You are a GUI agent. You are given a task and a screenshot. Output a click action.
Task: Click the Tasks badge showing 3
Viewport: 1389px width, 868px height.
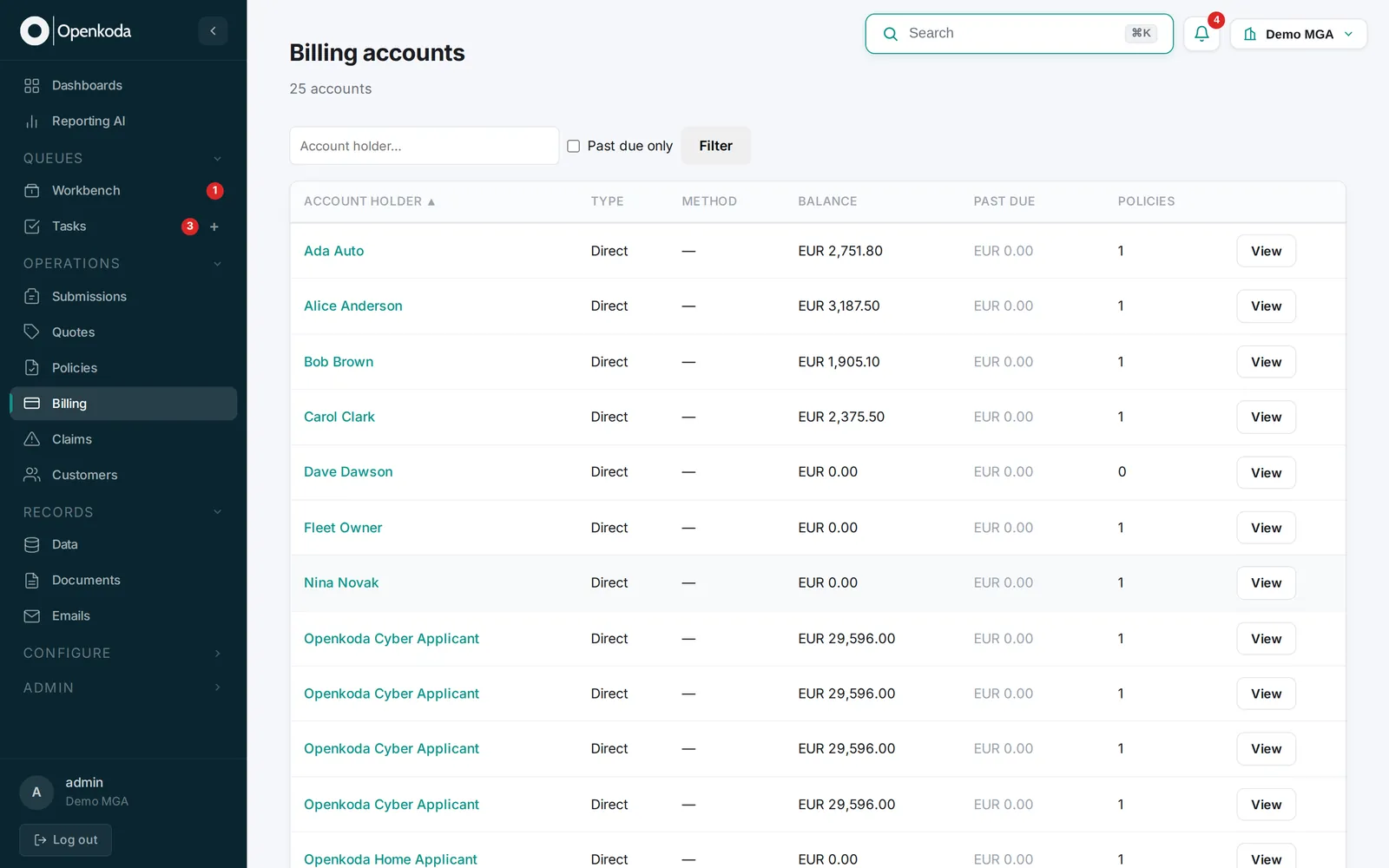[x=189, y=227]
